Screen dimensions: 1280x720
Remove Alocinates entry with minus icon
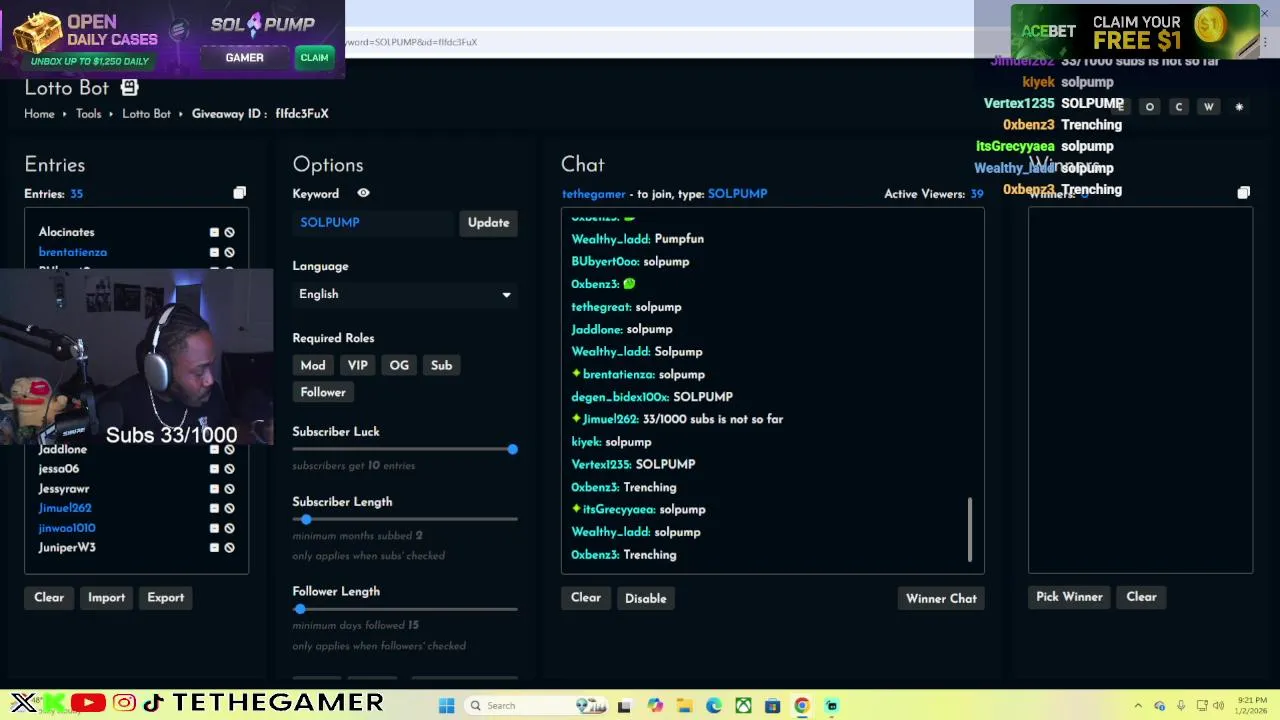coord(214,232)
